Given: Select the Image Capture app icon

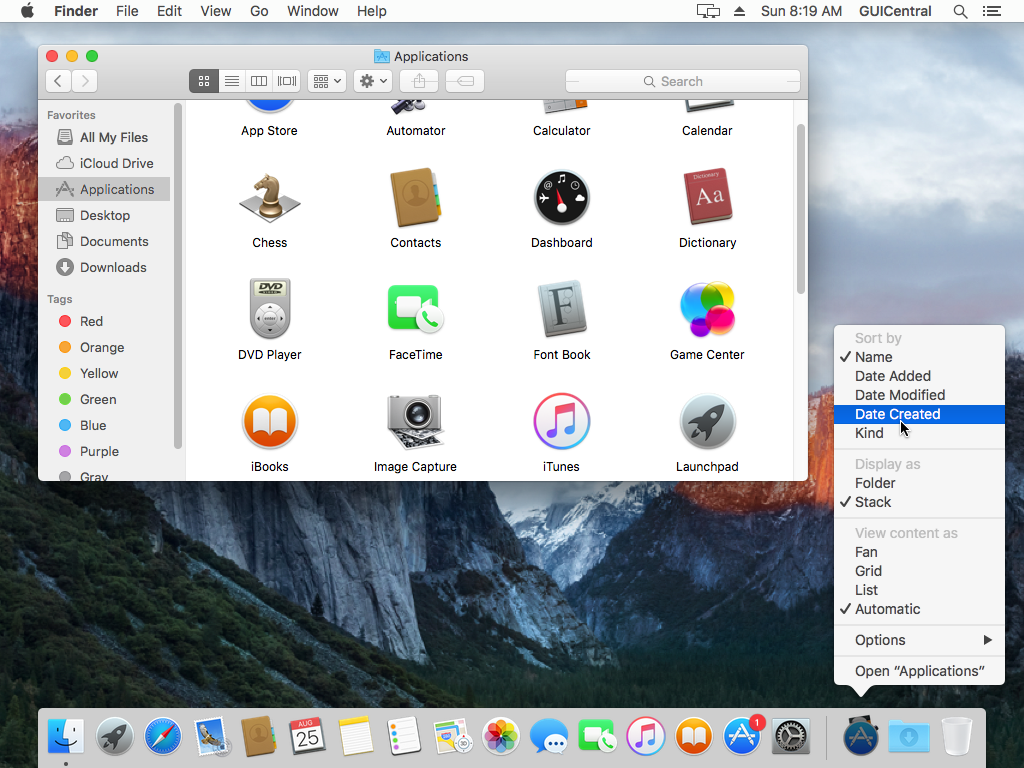Looking at the screenshot, I should coord(415,422).
